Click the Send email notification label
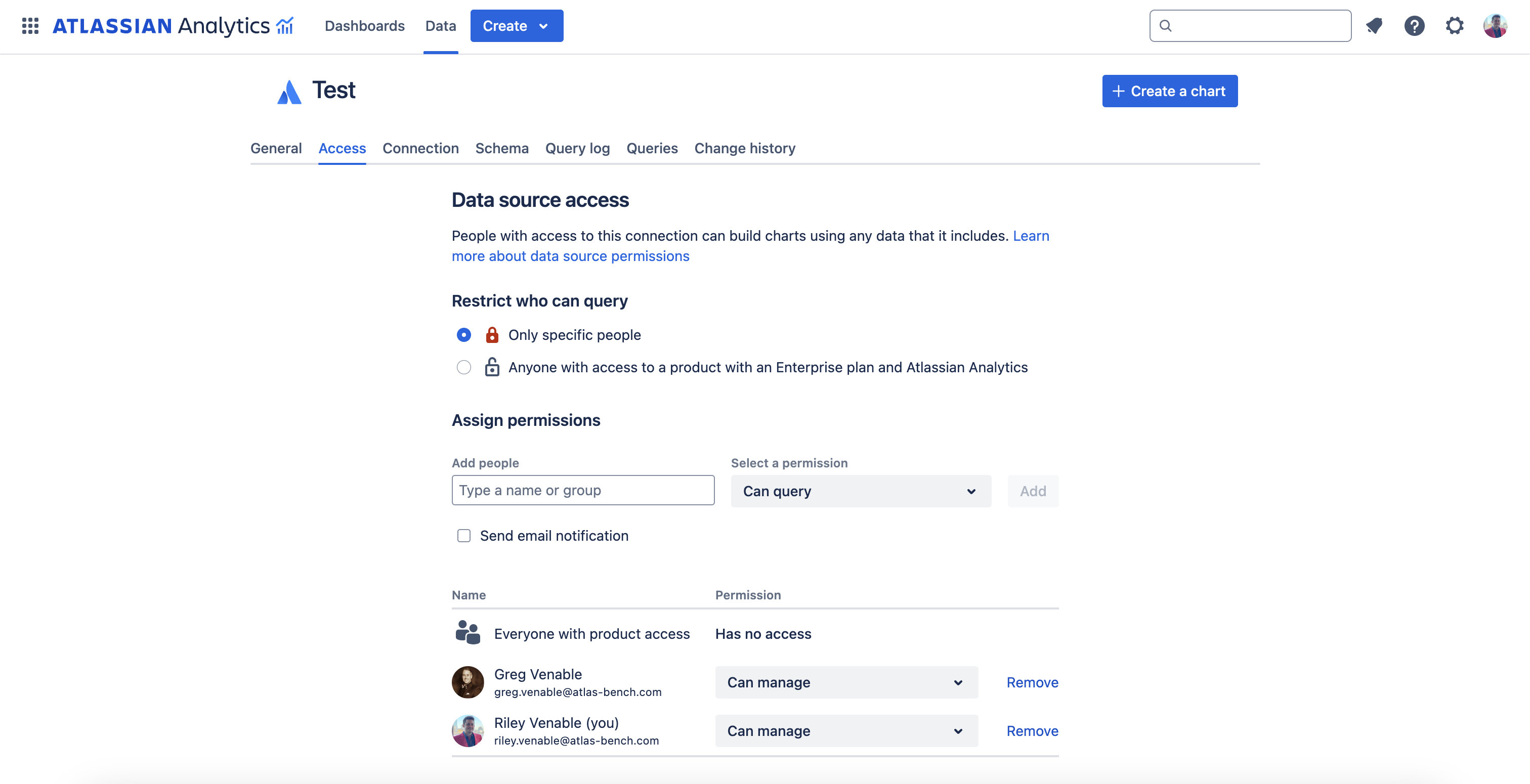Image resolution: width=1530 pixels, height=784 pixels. (x=554, y=536)
